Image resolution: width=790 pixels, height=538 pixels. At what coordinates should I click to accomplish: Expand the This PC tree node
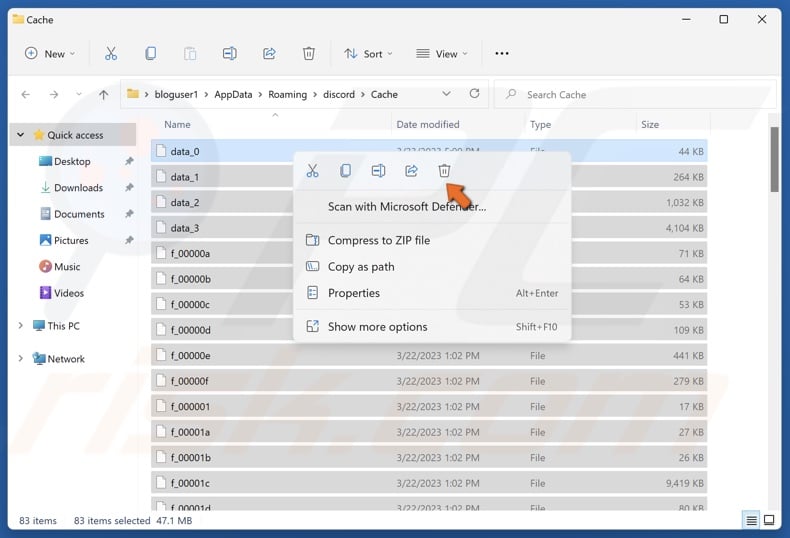(x=21, y=325)
